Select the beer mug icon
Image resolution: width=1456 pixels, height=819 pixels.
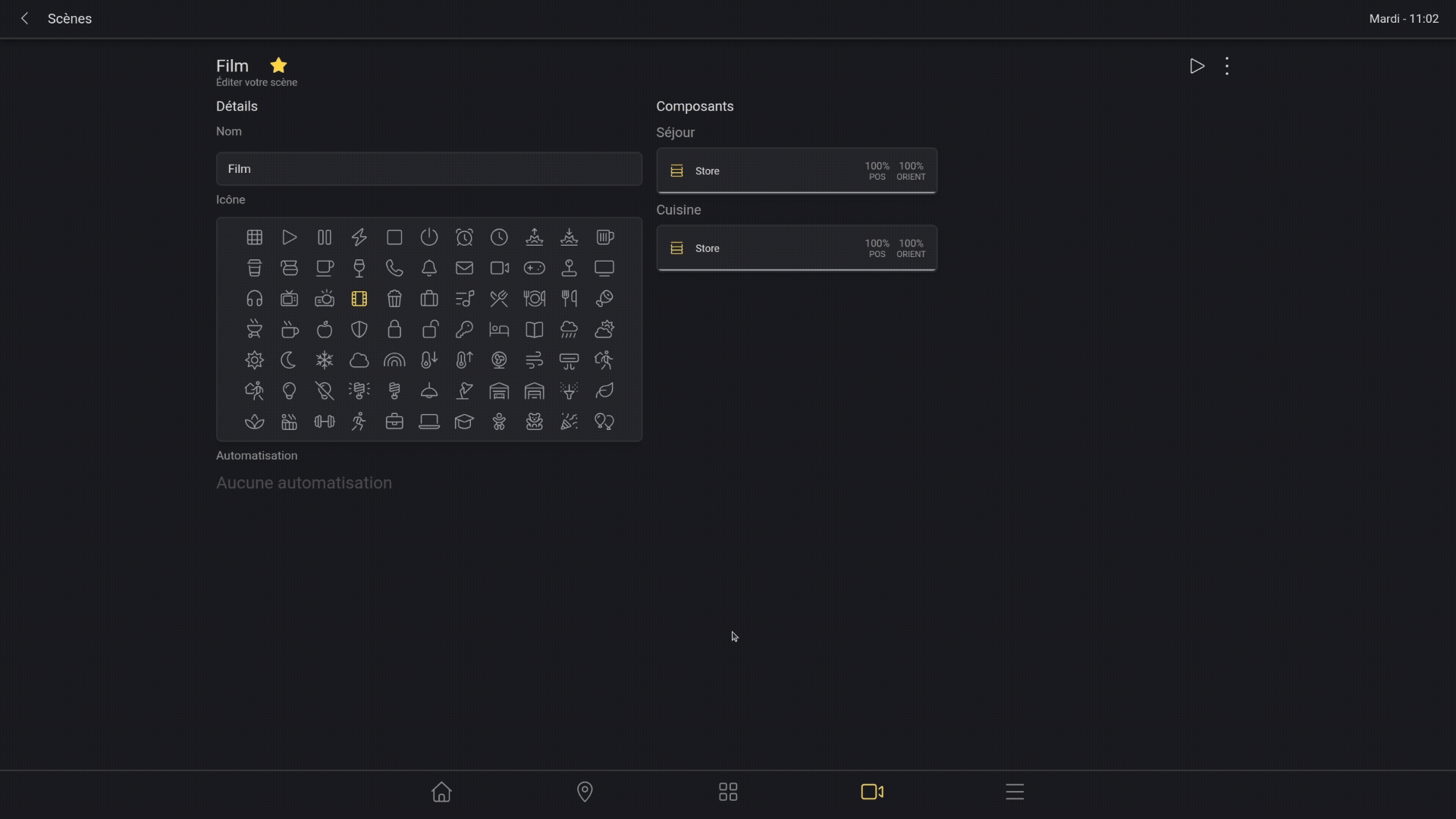604,237
